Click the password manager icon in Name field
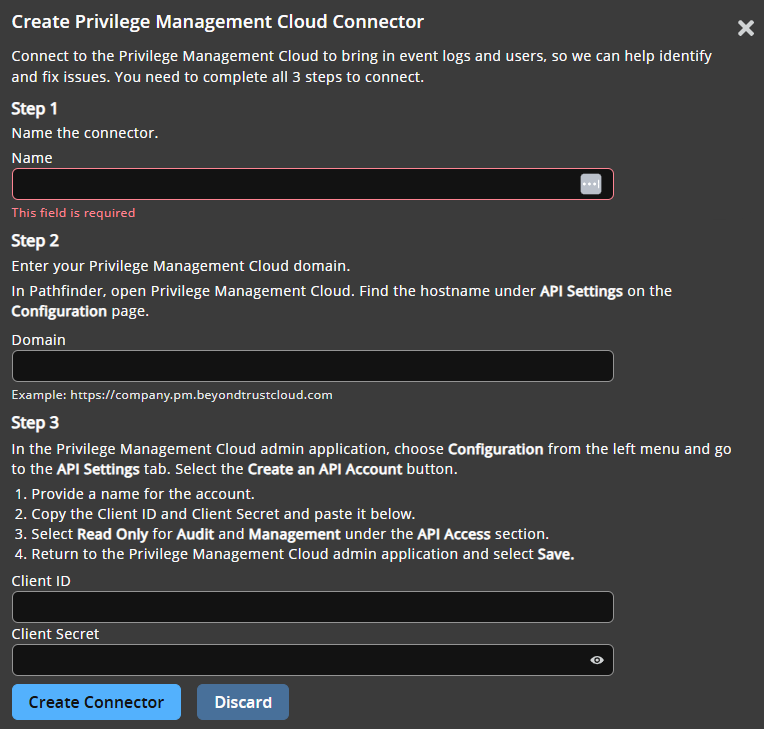764x729 pixels. [x=591, y=184]
